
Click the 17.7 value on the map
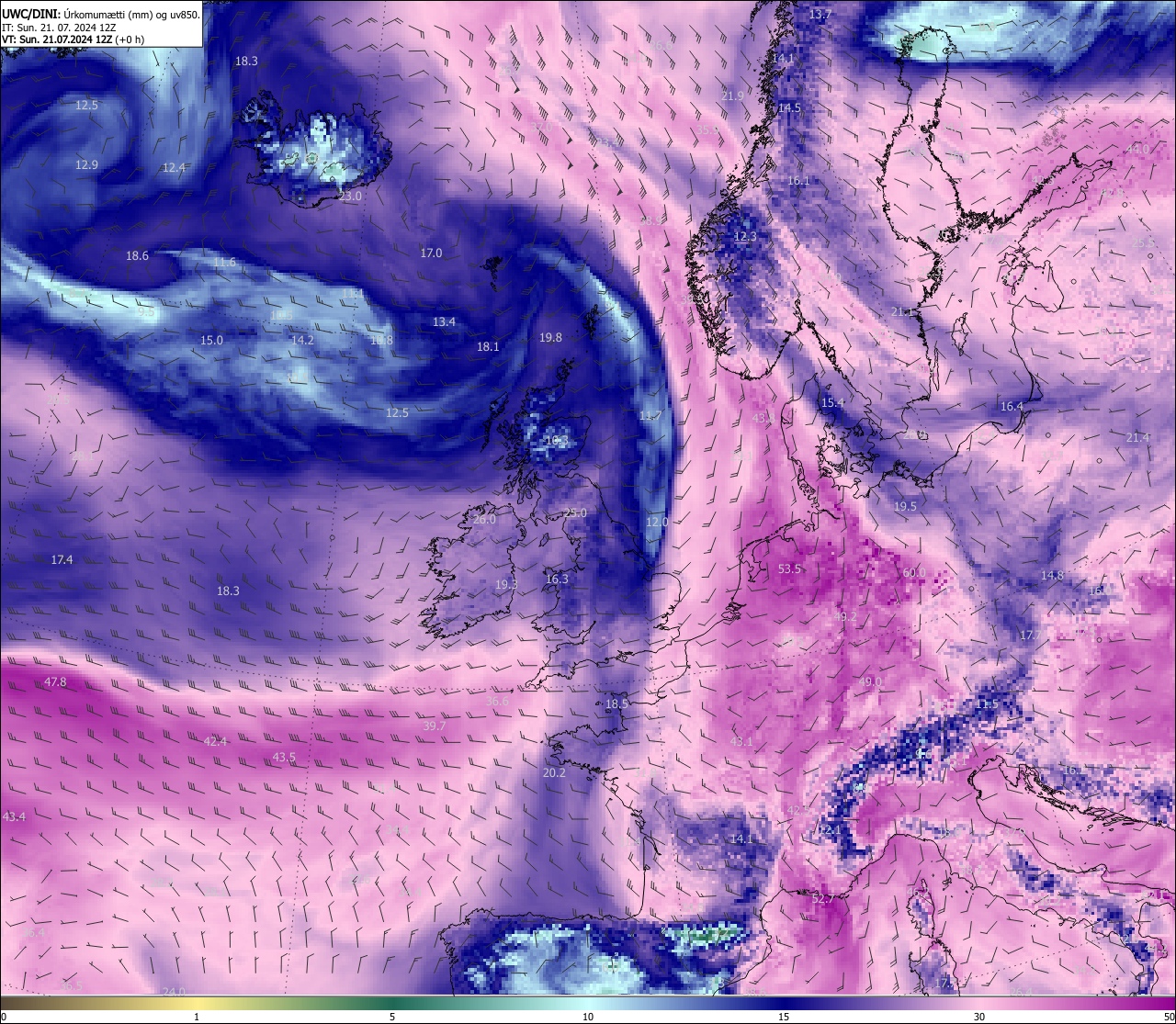[1031, 636]
